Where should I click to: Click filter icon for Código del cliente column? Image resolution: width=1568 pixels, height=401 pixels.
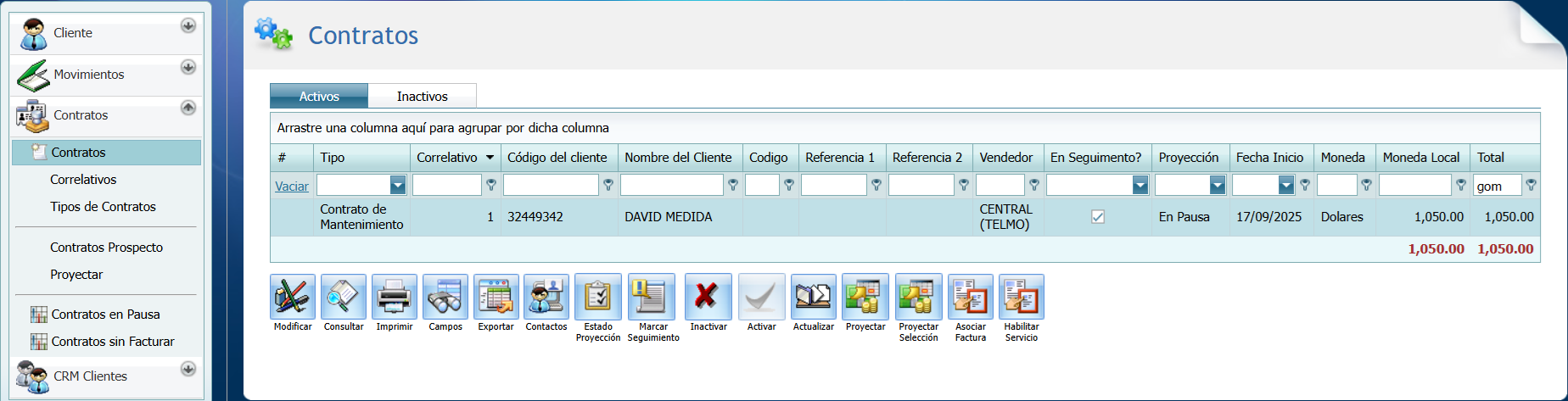pos(608,185)
